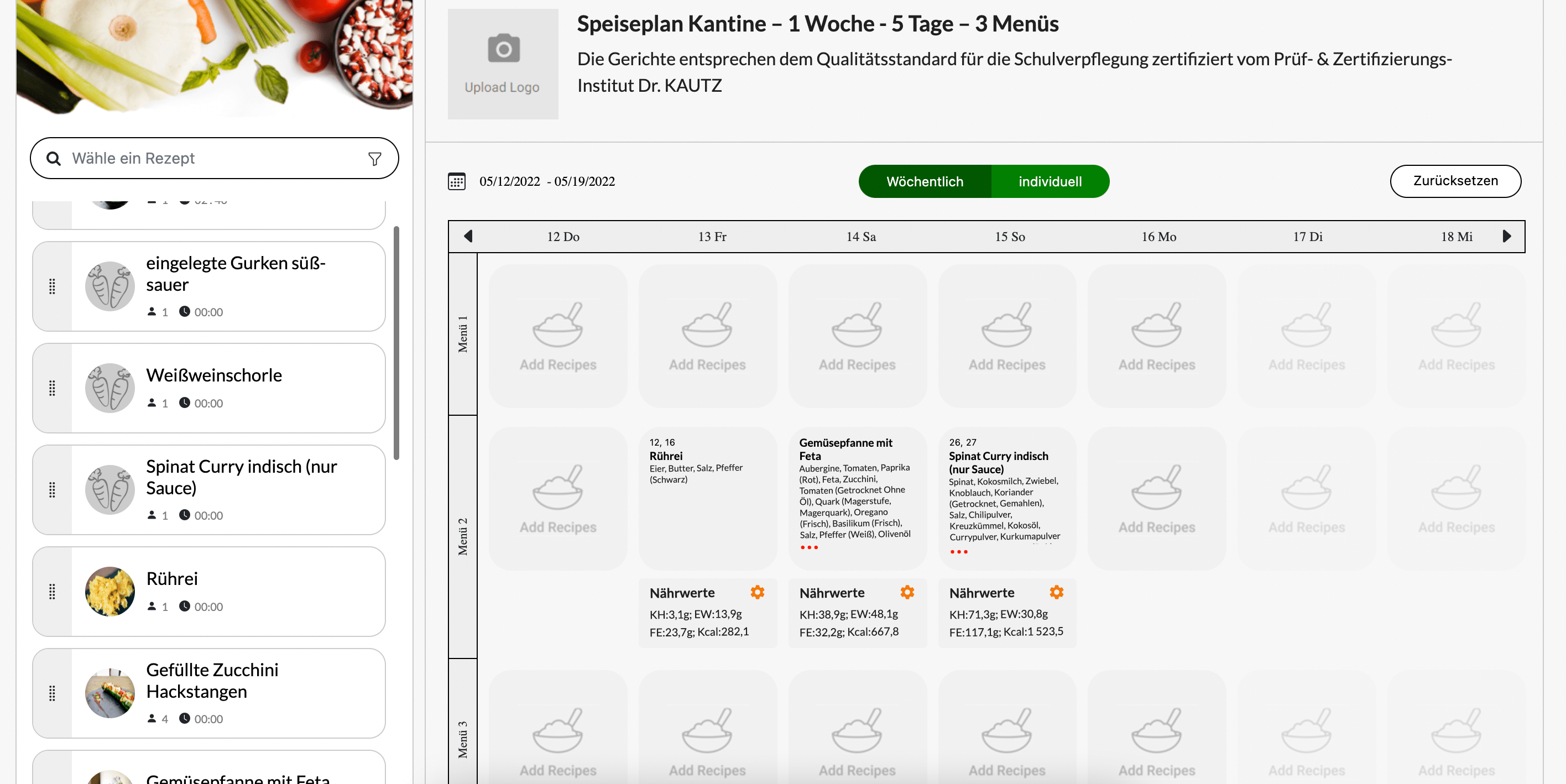Click the search magnifier icon
The height and width of the screenshot is (784, 1566).
pos(54,159)
